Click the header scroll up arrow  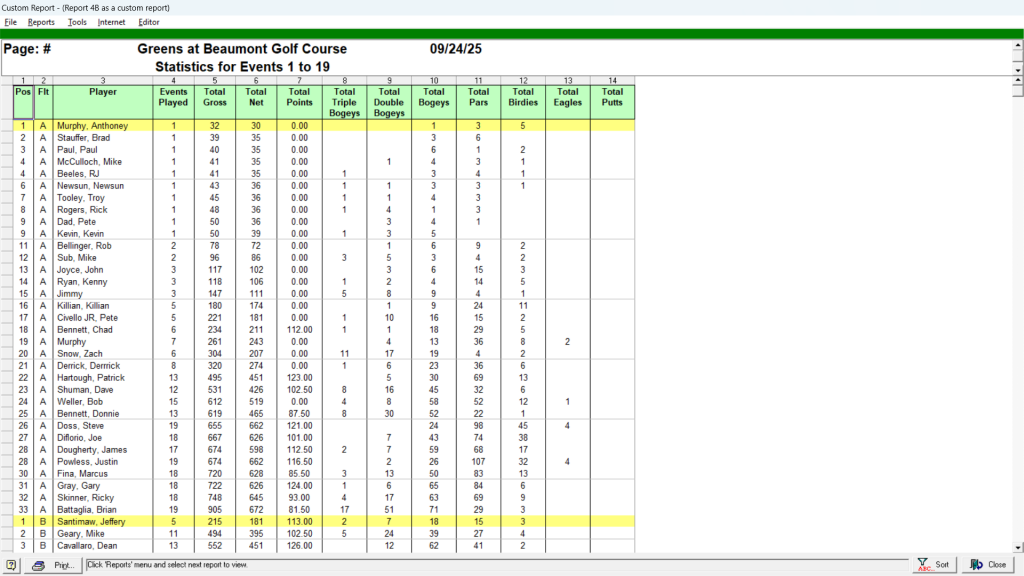[1018, 45]
